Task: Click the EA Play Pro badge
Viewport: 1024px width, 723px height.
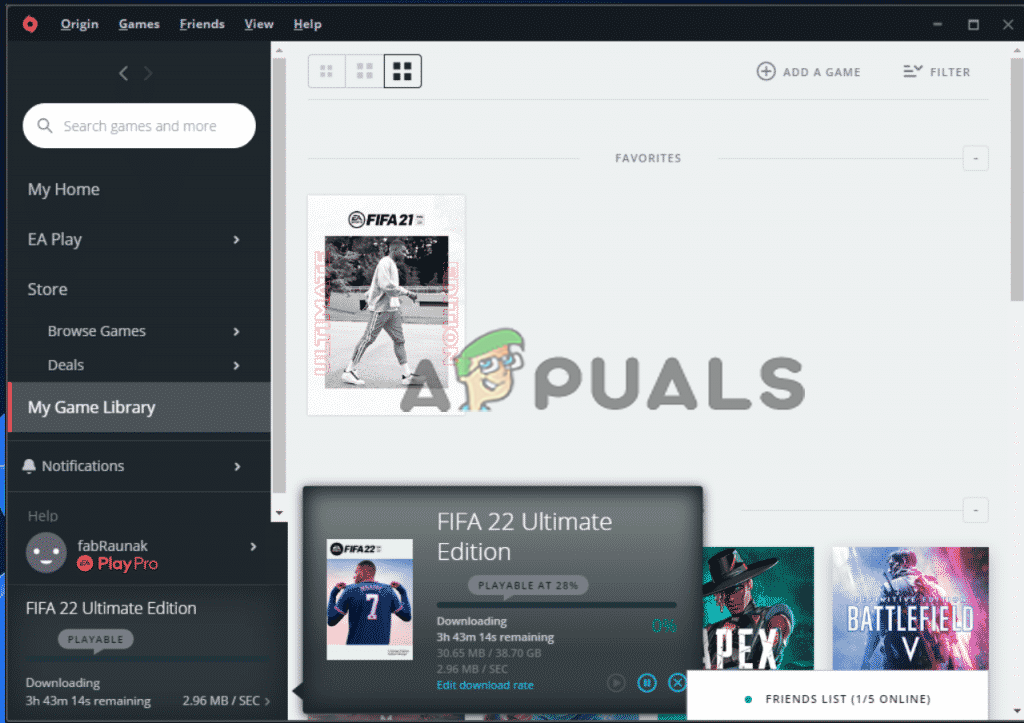Action: pyautogui.click(x=118, y=564)
